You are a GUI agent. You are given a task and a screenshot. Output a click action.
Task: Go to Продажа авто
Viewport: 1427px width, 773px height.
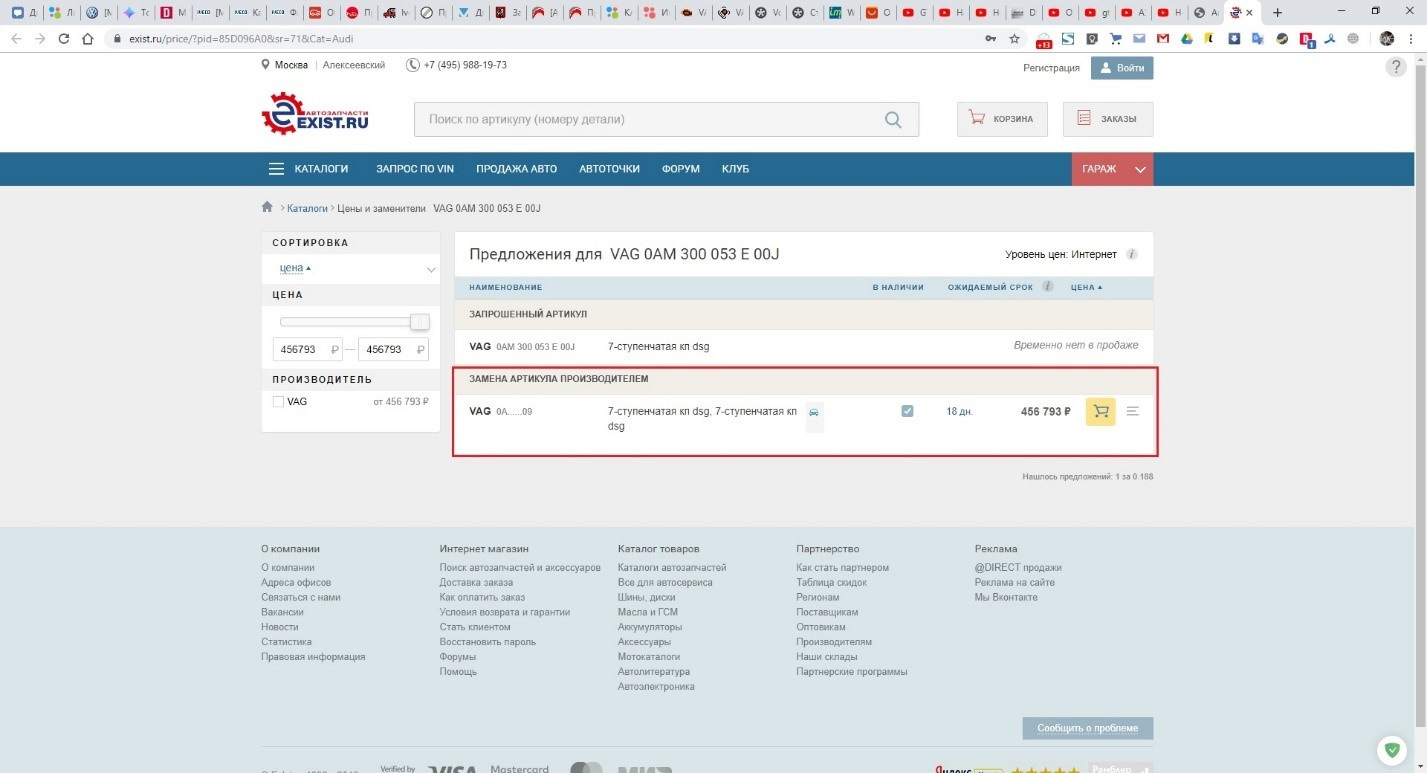(x=516, y=169)
